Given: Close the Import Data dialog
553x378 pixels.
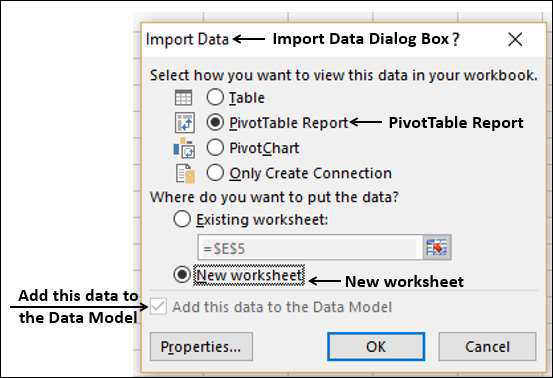Looking at the screenshot, I should (x=515, y=39).
